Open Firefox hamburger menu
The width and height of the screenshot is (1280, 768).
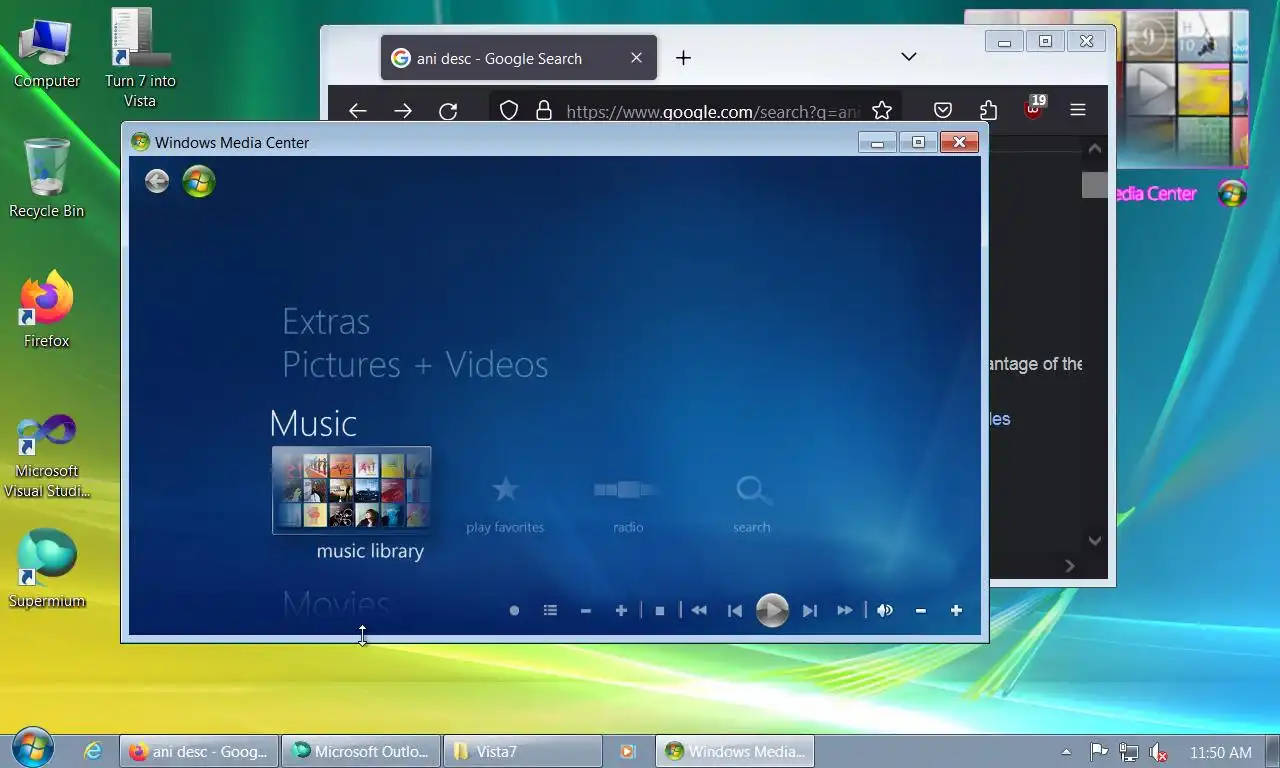point(1078,110)
